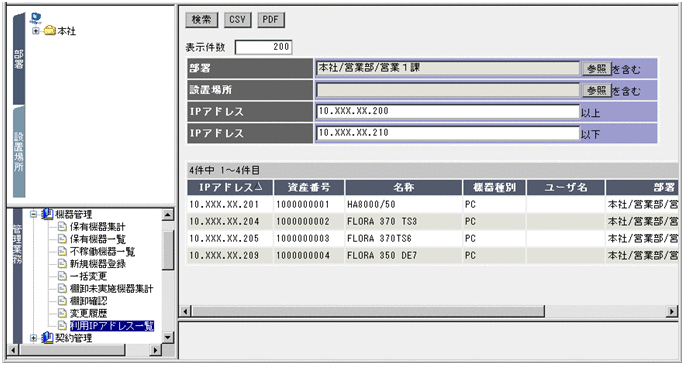Select 利用IPアドレス一覧 menu item
This screenshot has width=685, height=368.
pos(112,326)
